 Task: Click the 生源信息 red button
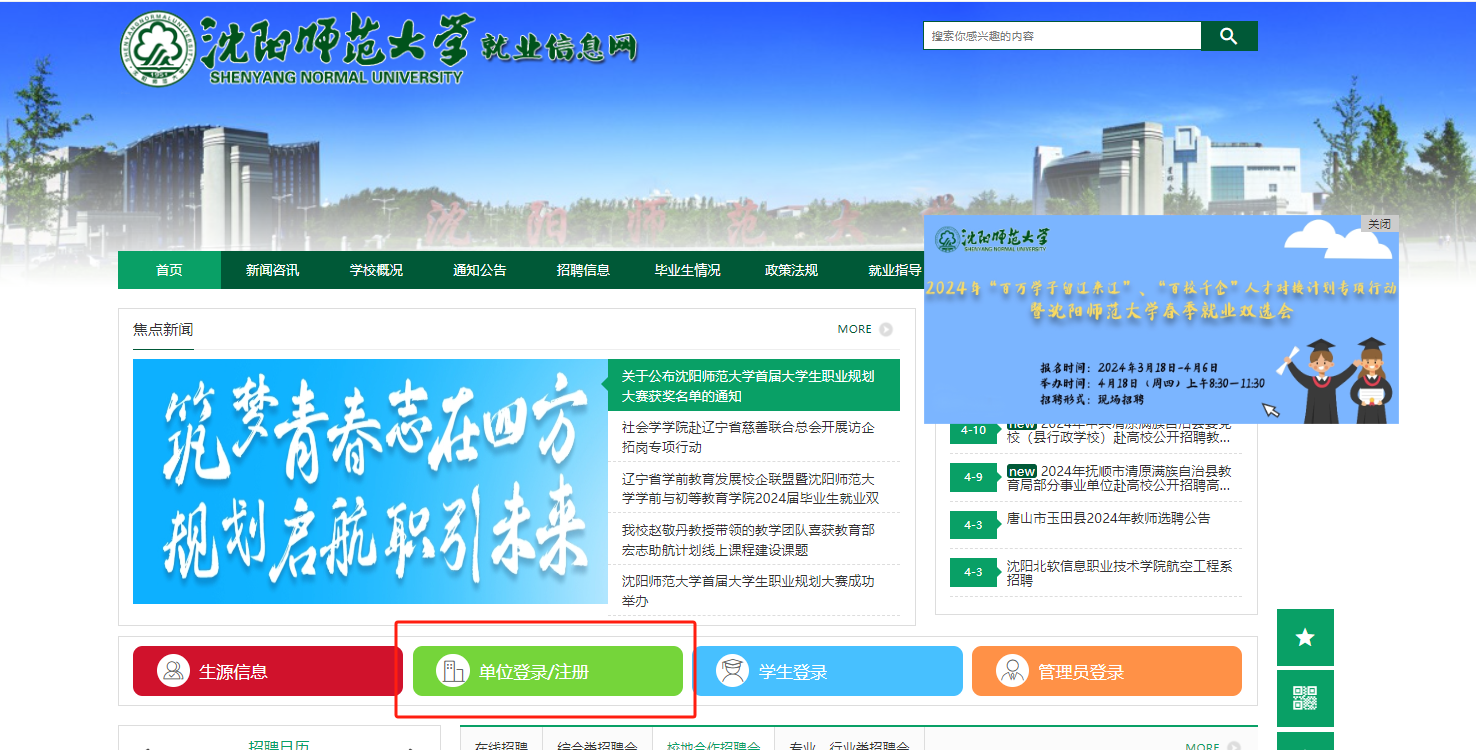[268, 671]
